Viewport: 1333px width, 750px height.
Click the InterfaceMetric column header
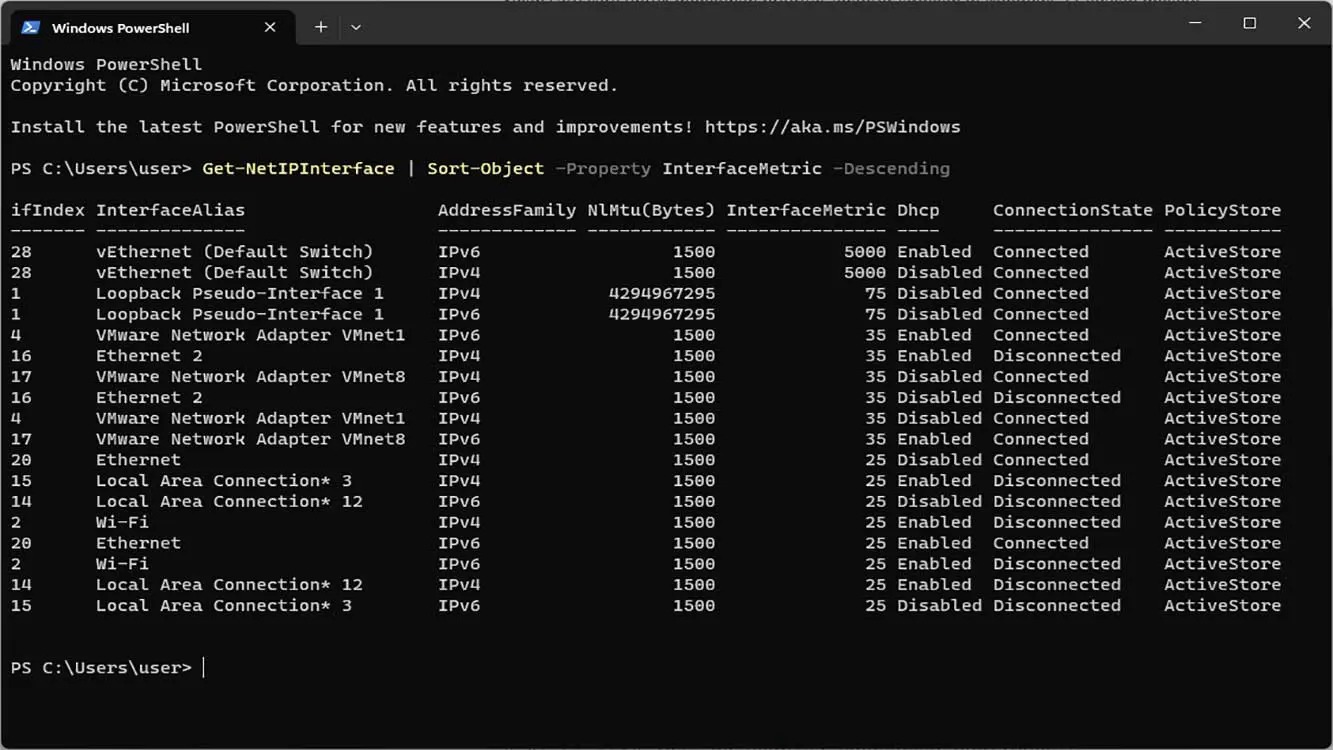[x=806, y=210]
